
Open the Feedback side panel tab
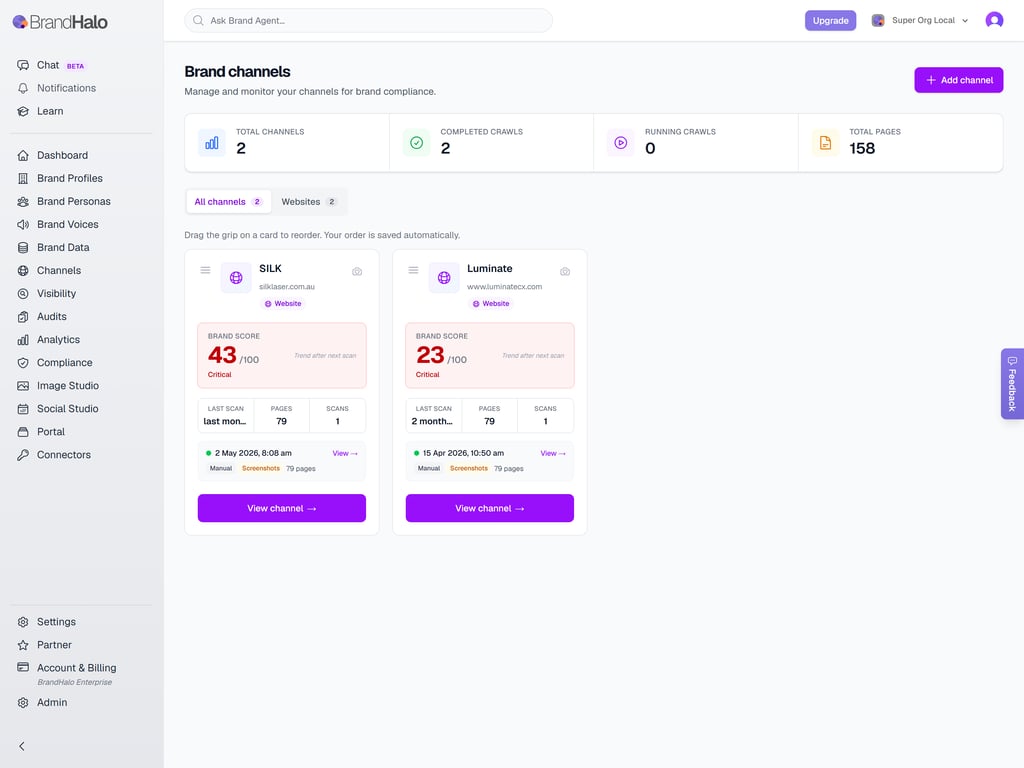(1012, 384)
